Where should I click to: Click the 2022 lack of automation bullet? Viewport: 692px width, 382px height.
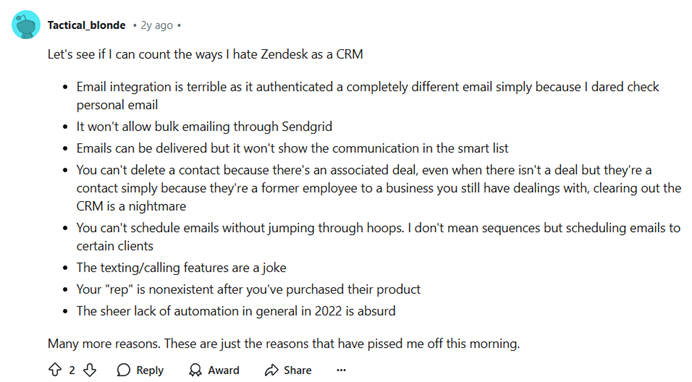coord(236,311)
